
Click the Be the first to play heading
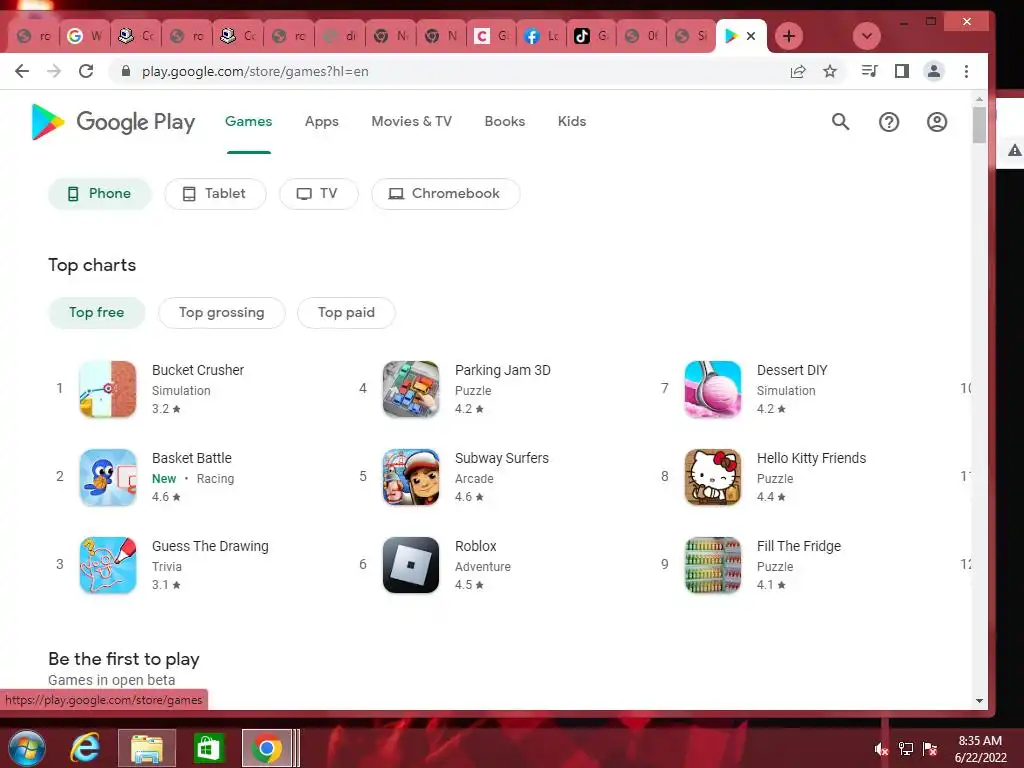pyautogui.click(x=124, y=659)
